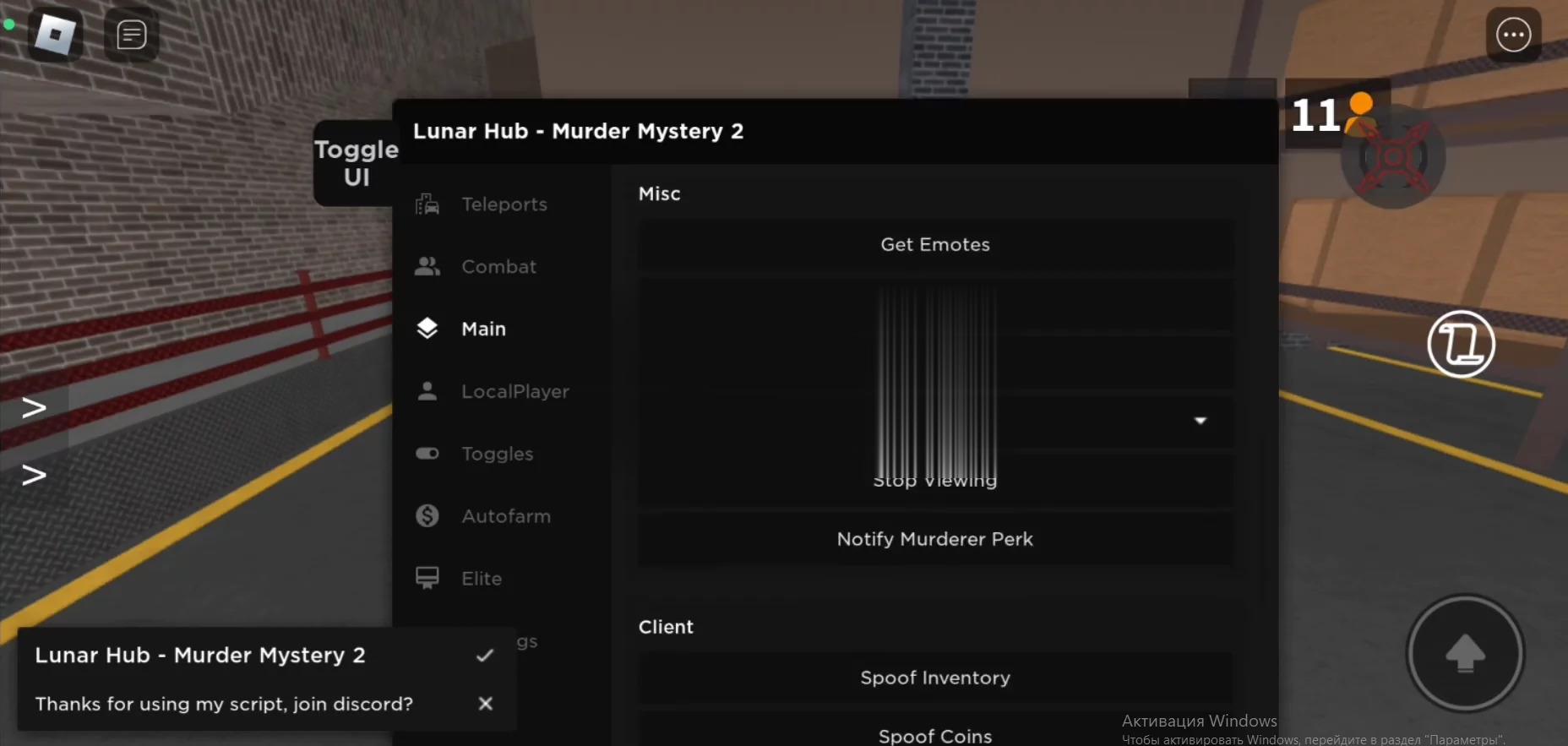Click the scroll item icon
This screenshot has width=1568, height=746.
[x=1461, y=344]
